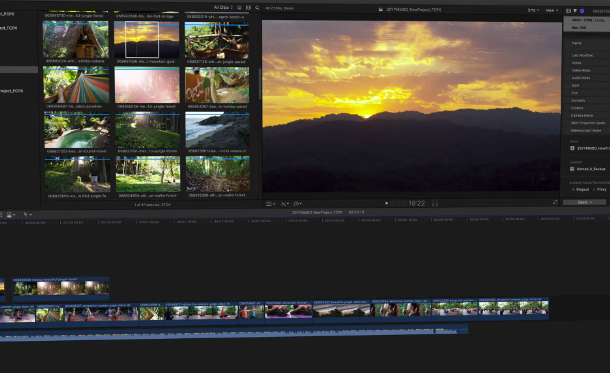Viewport: 610px width, 373px height.
Task: Select the jungle pool clip thumbnail
Action: pos(77,130)
